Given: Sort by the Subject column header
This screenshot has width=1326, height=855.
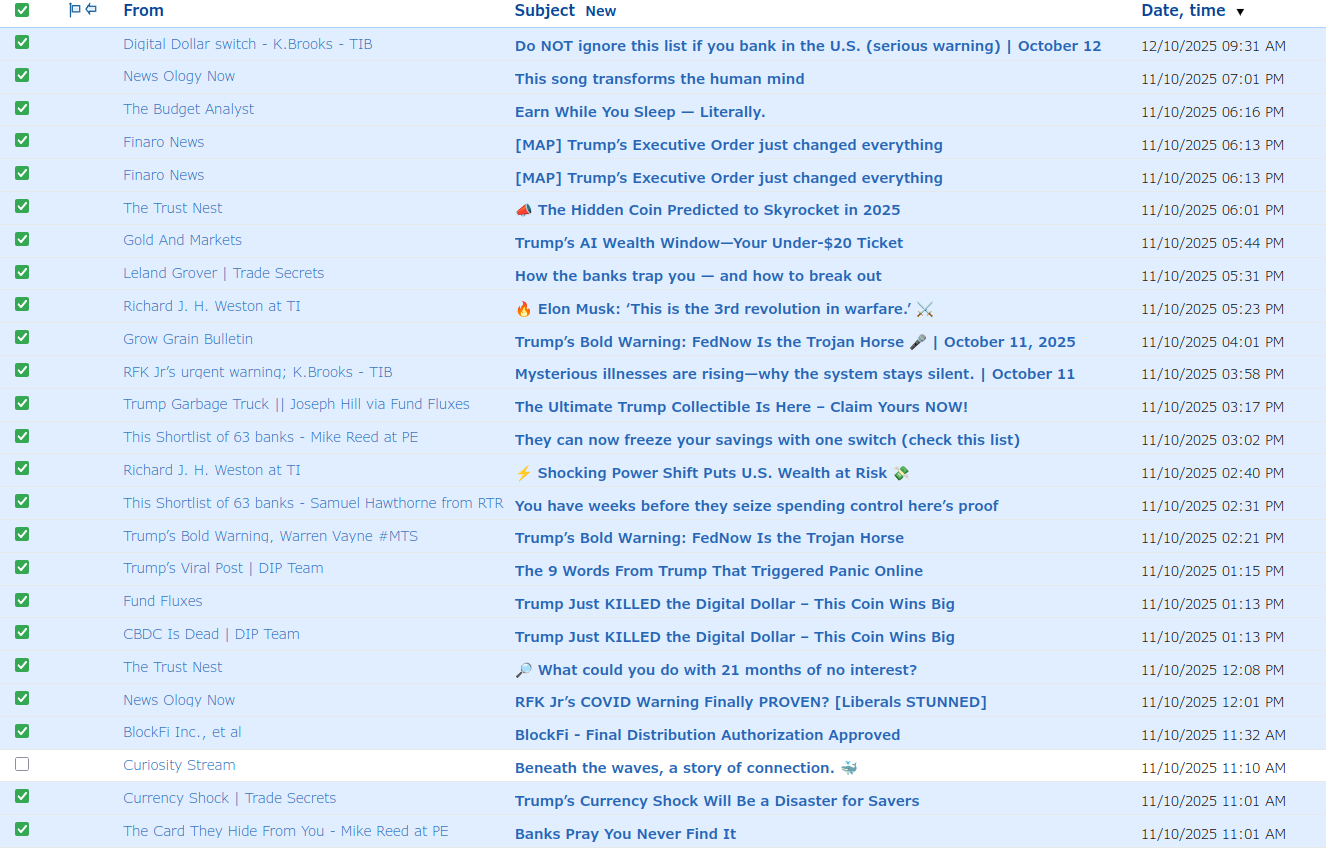Looking at the screenshot, I should (544, 10).
